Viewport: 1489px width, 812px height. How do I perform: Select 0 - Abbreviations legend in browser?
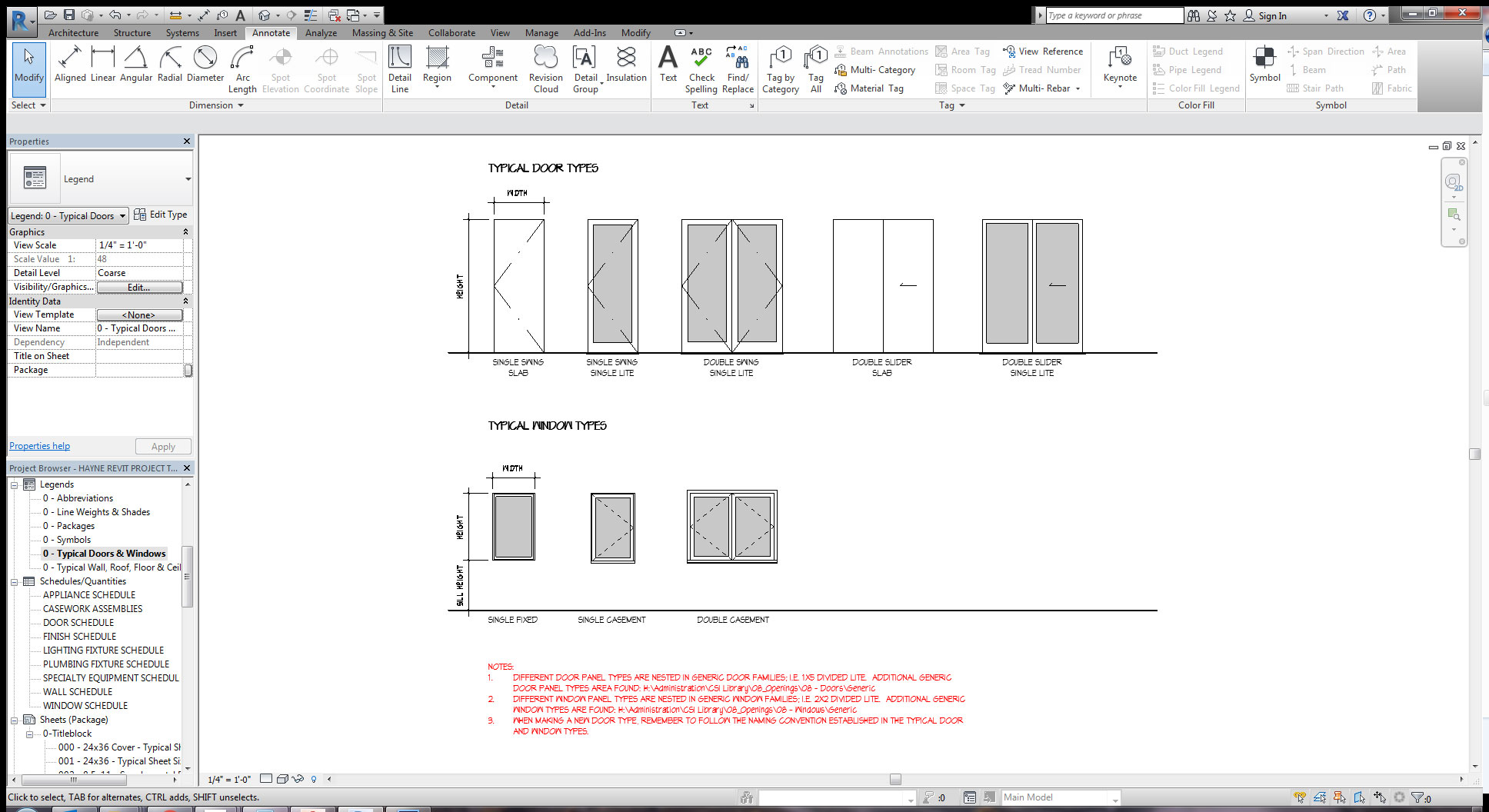[x=78, y=498]
